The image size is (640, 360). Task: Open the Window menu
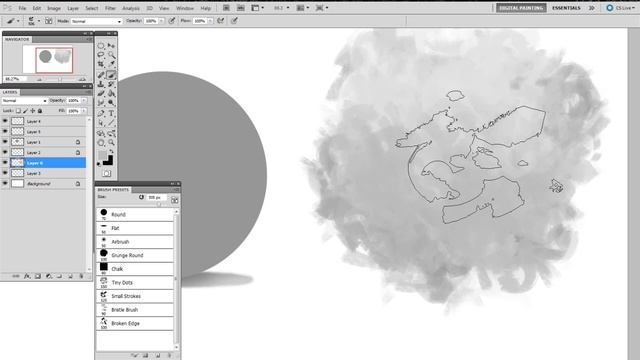click(184, 8)
